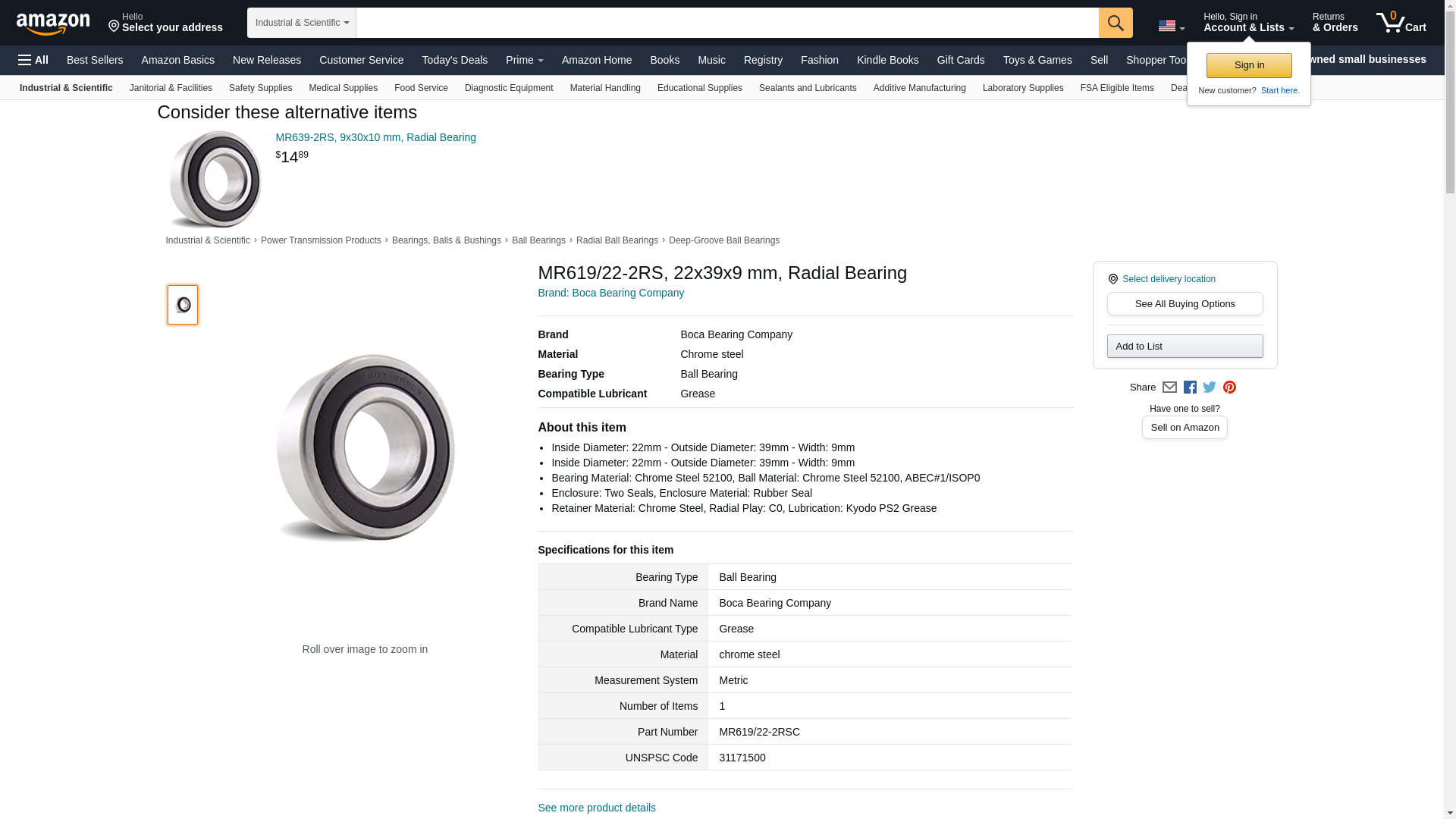Open the MR639-2RS alternative item link
1456x819 pixels.
point(375,137)
